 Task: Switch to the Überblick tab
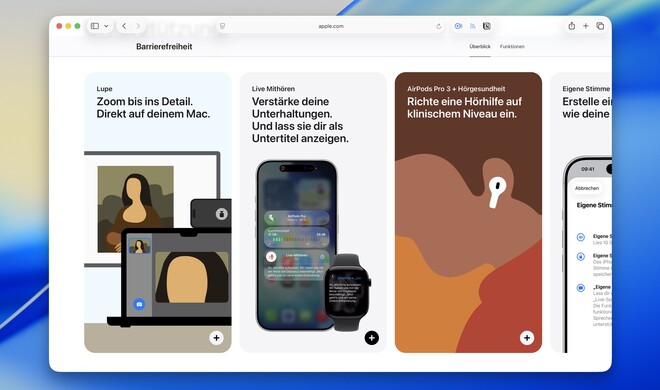click(x=480, y=47)
